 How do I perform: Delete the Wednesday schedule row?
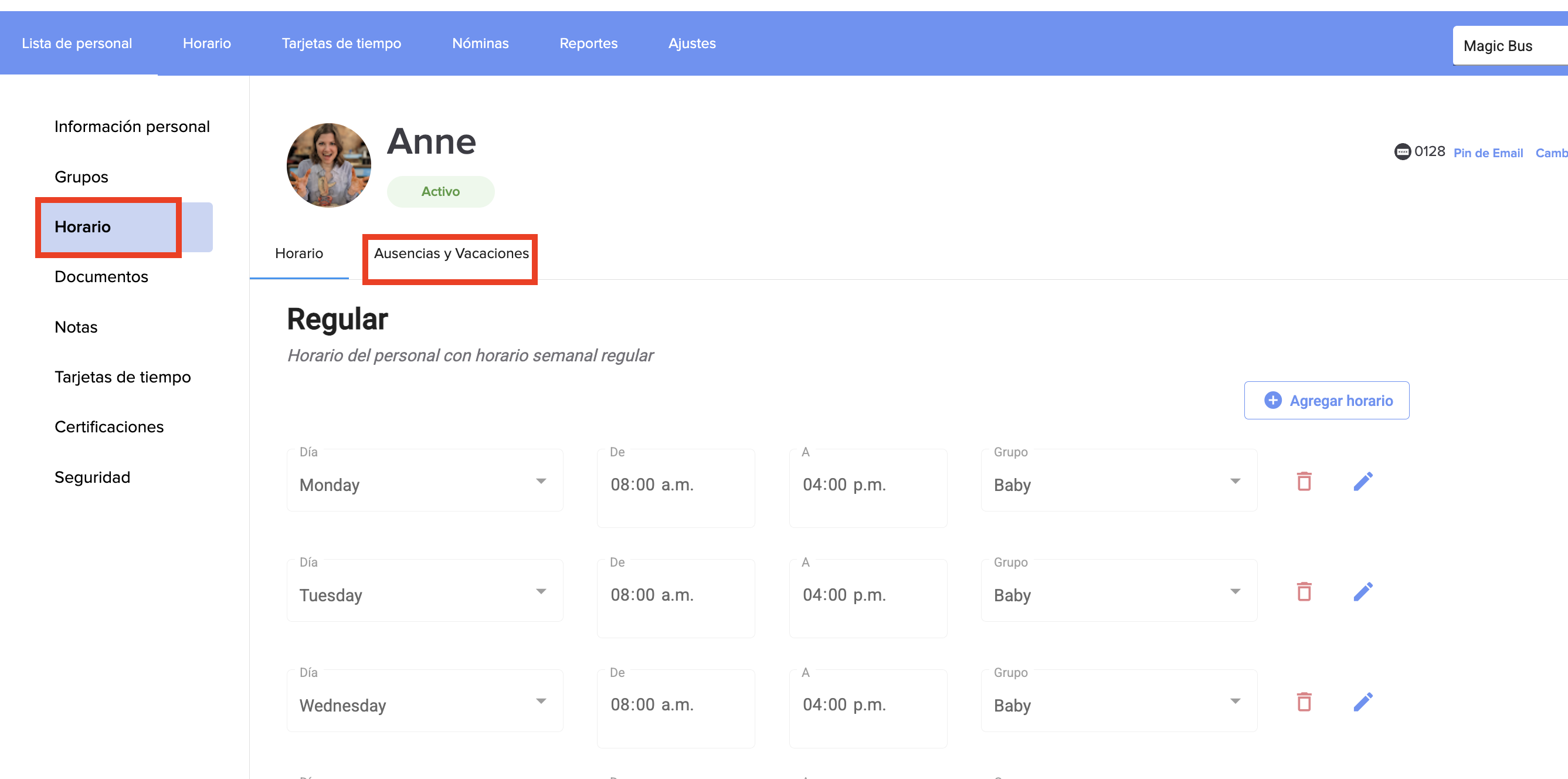[1303, 702]
